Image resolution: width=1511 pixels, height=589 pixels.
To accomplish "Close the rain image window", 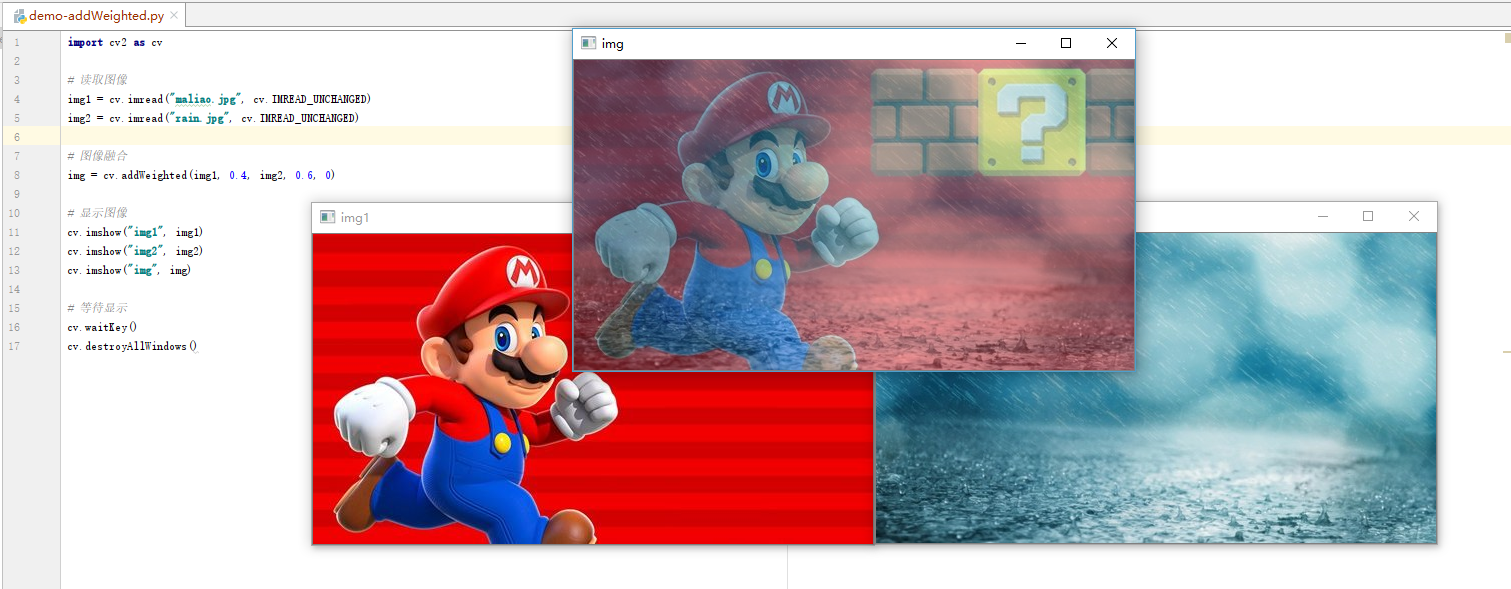I will pyautogui.click(x=1413, y=216).
